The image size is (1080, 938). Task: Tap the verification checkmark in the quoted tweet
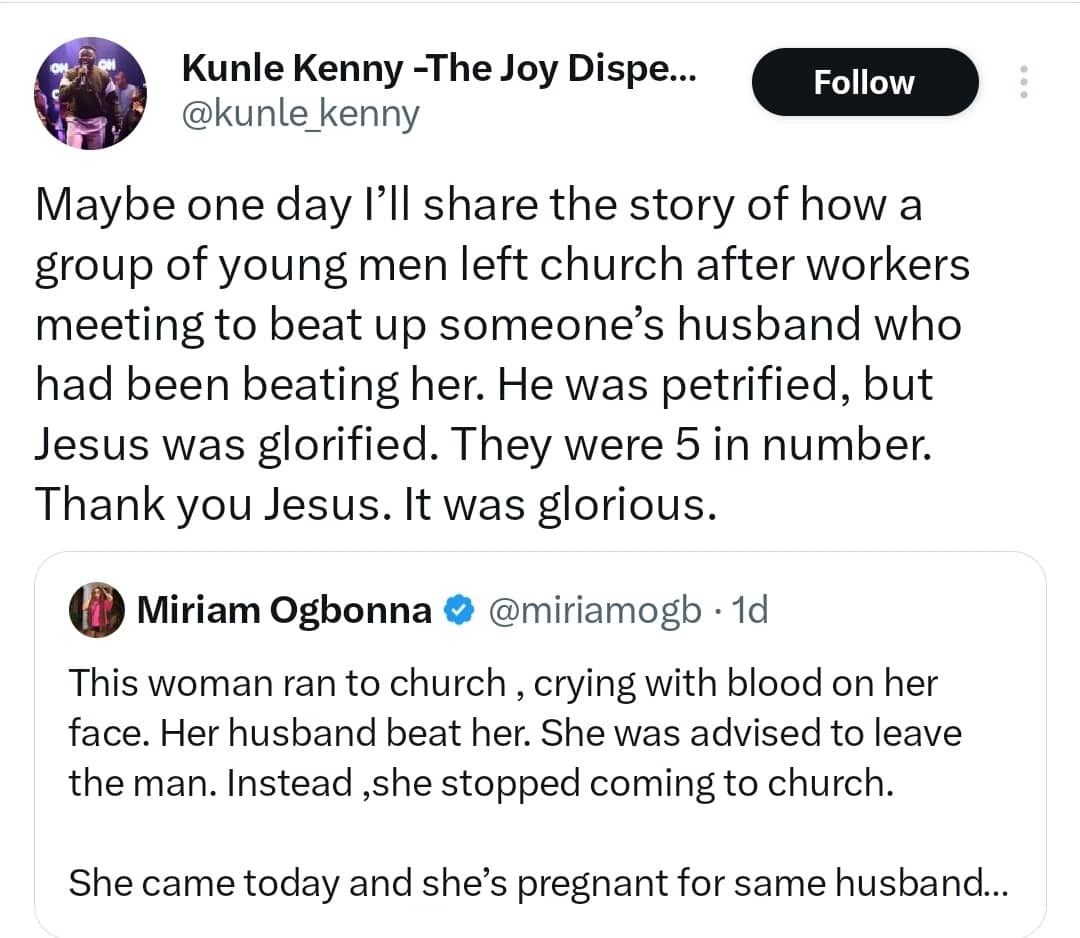click(459, 610)
